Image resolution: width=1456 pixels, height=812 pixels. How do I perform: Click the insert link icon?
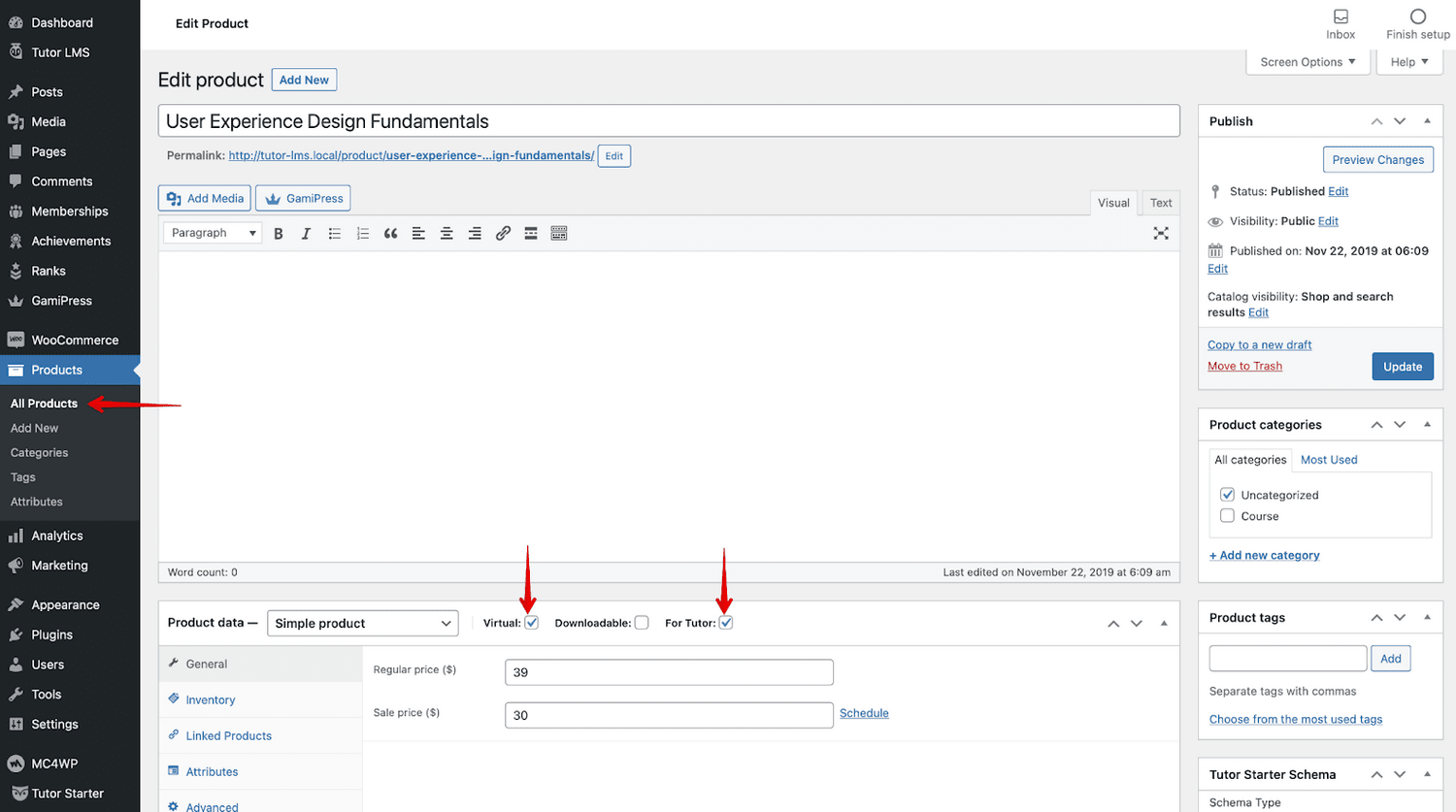(503, 234)
